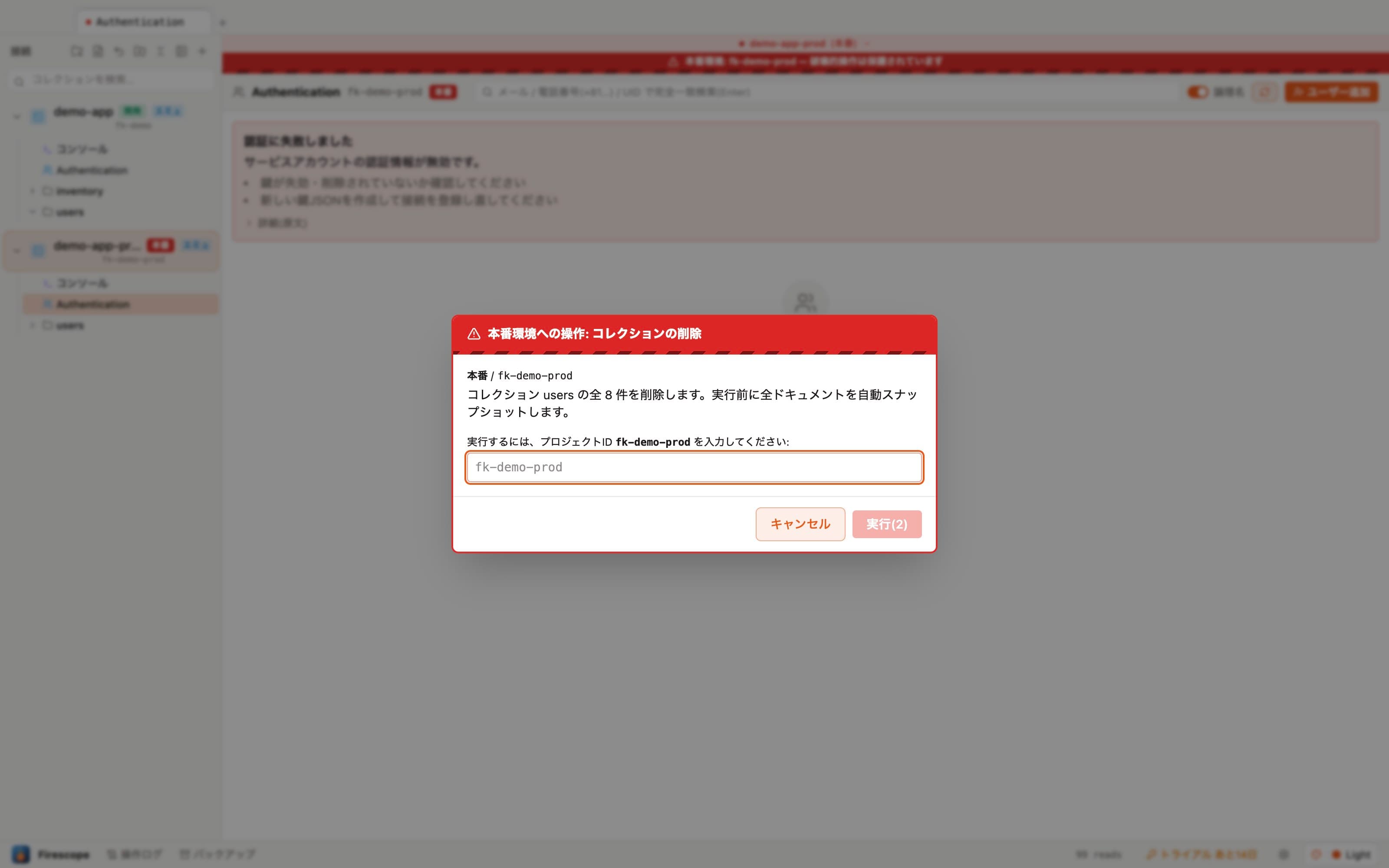The height and width of the screenshot is (868, 1389).
Task: Click the plus icon next to Authentication tab
Action: point(223,23)
